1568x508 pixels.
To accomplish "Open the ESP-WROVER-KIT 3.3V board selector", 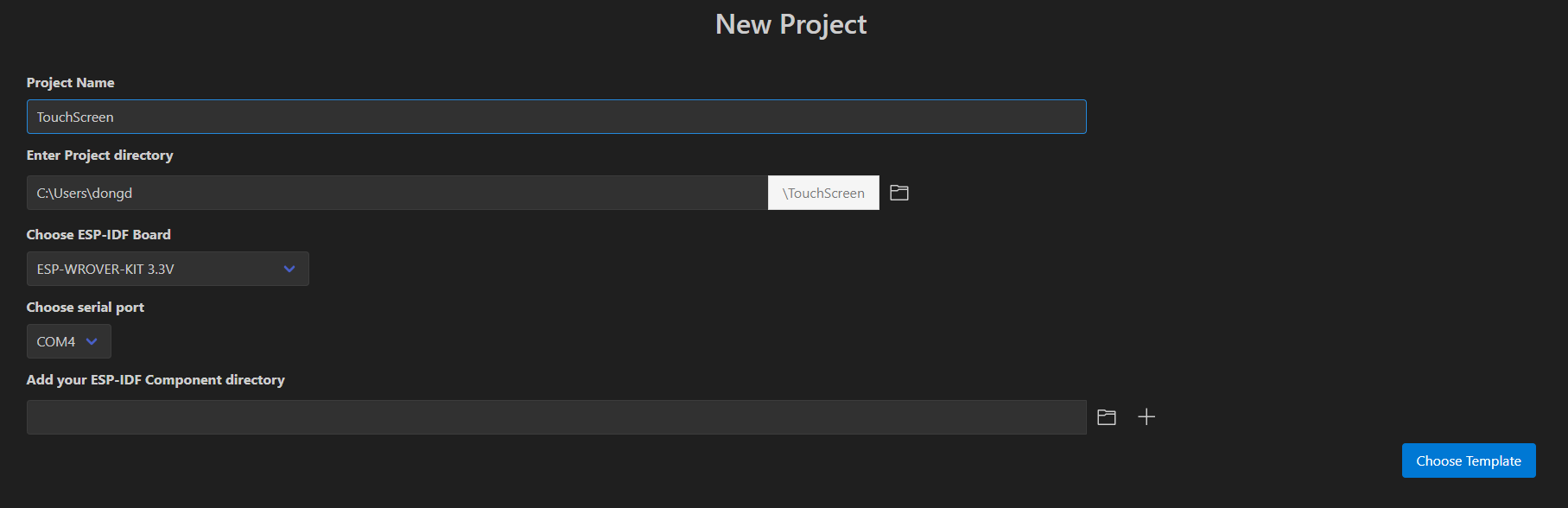I will tap(156, 269).
